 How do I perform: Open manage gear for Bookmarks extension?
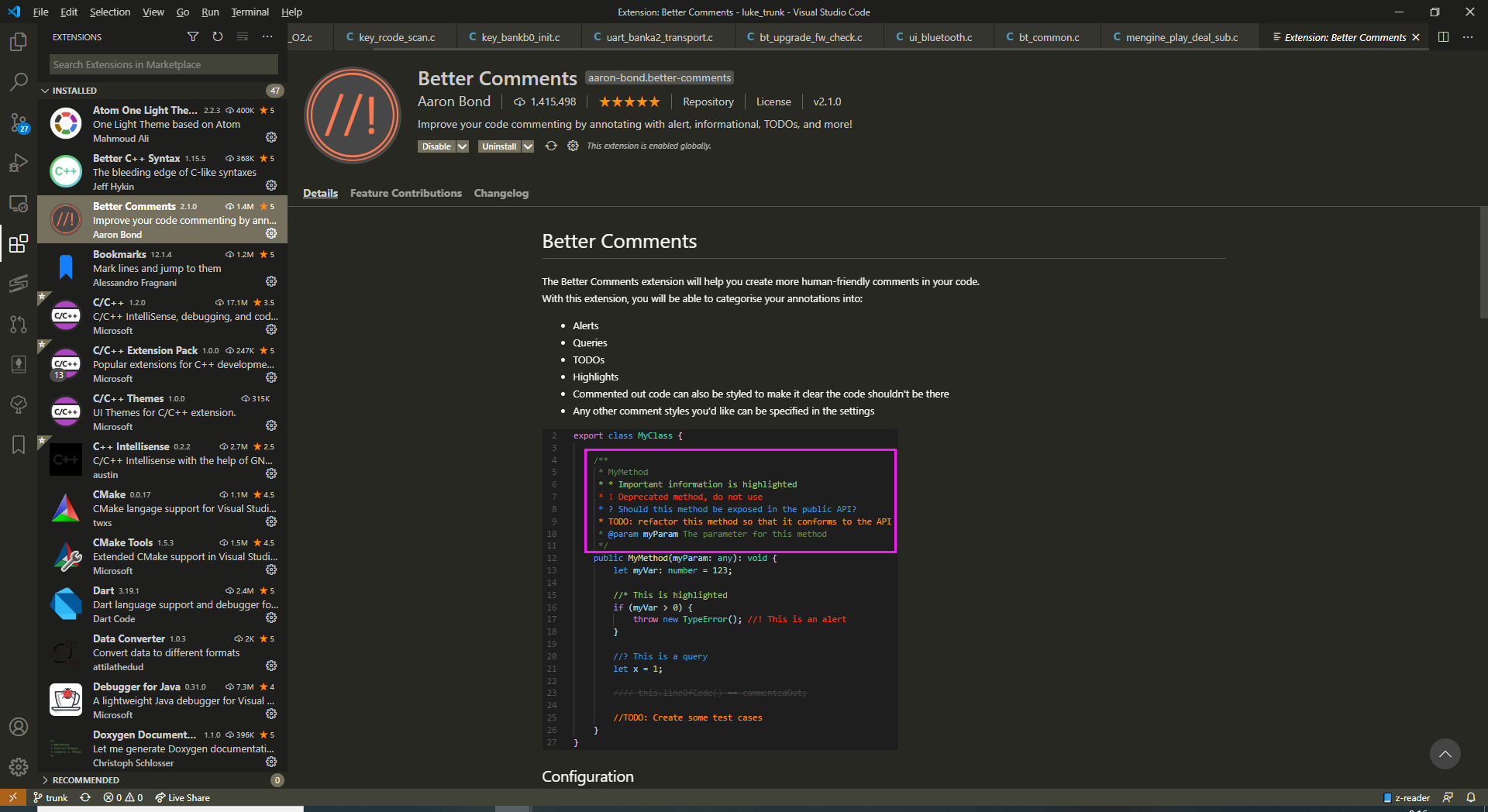click(271, 281)
